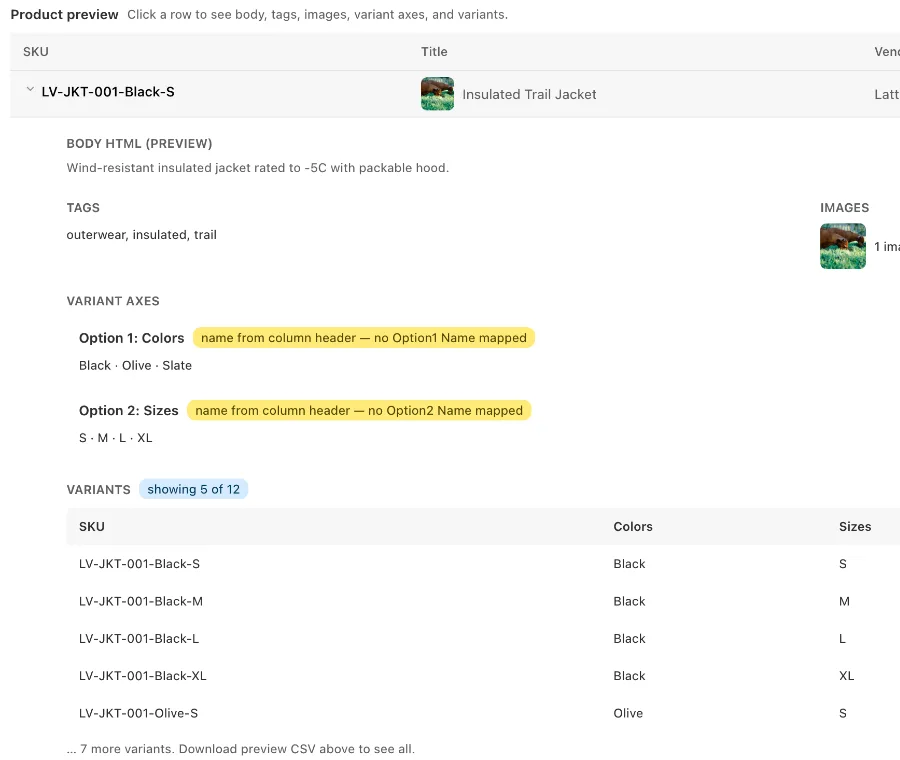Click the Black · Olive · Slate values text
The width and height of the screenshot is (900, 760).
pyautogui.click(x=135, y=366)
